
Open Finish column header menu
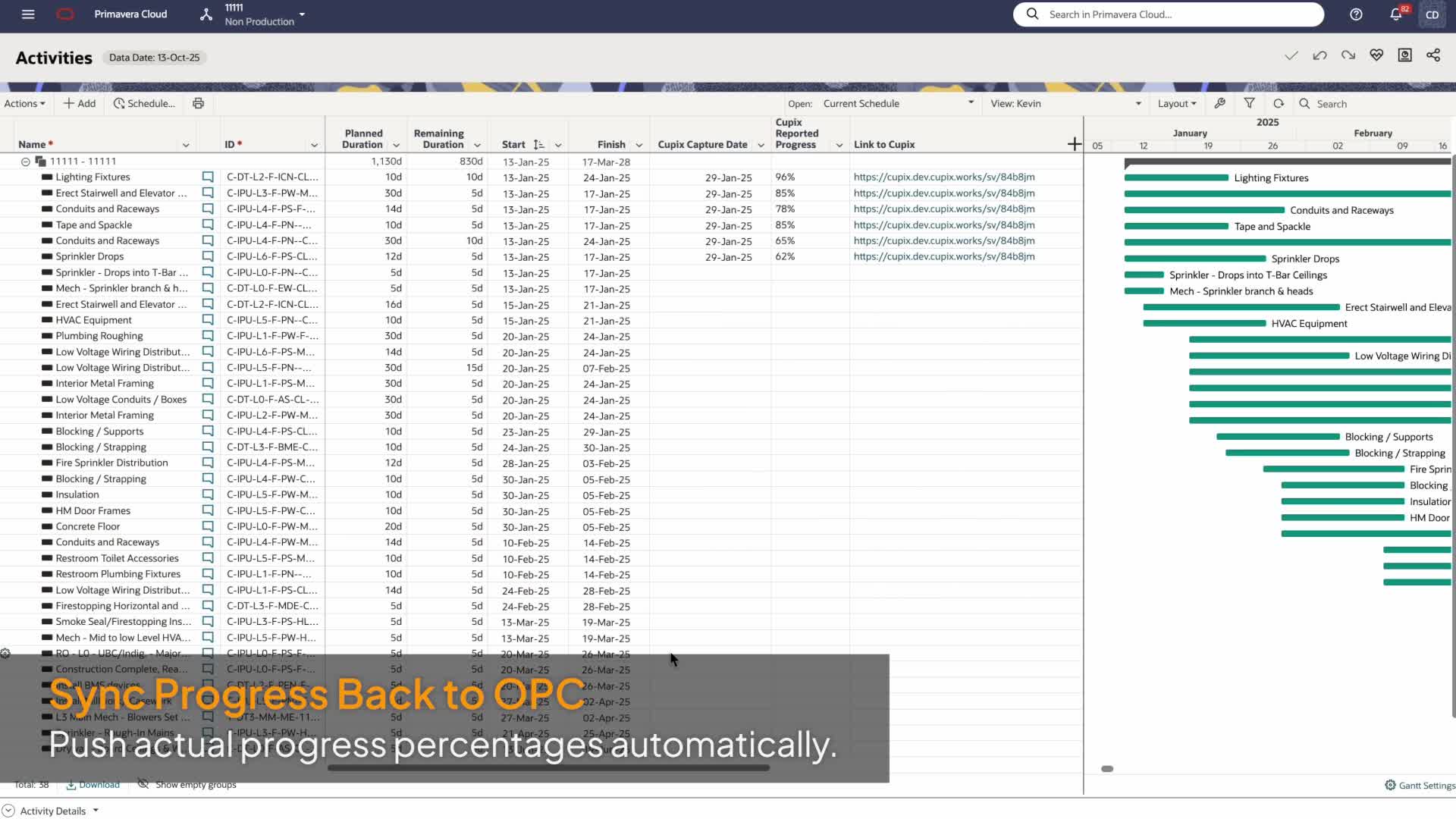pyautogui.click(x=639, y=145)
